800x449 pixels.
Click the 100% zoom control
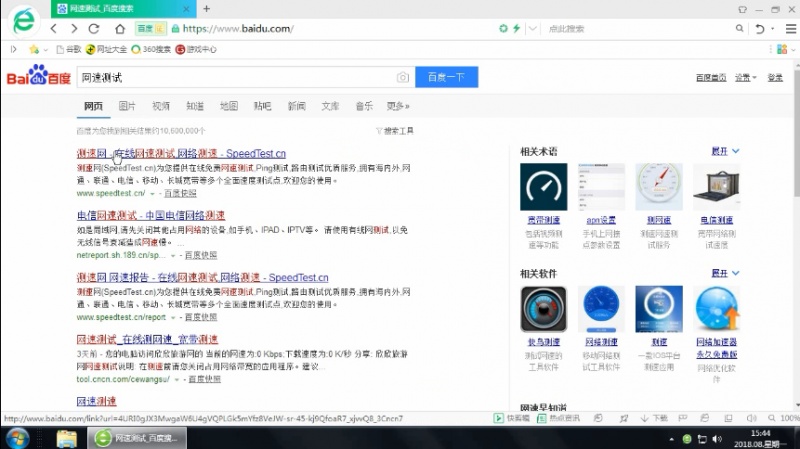point(784,418)
